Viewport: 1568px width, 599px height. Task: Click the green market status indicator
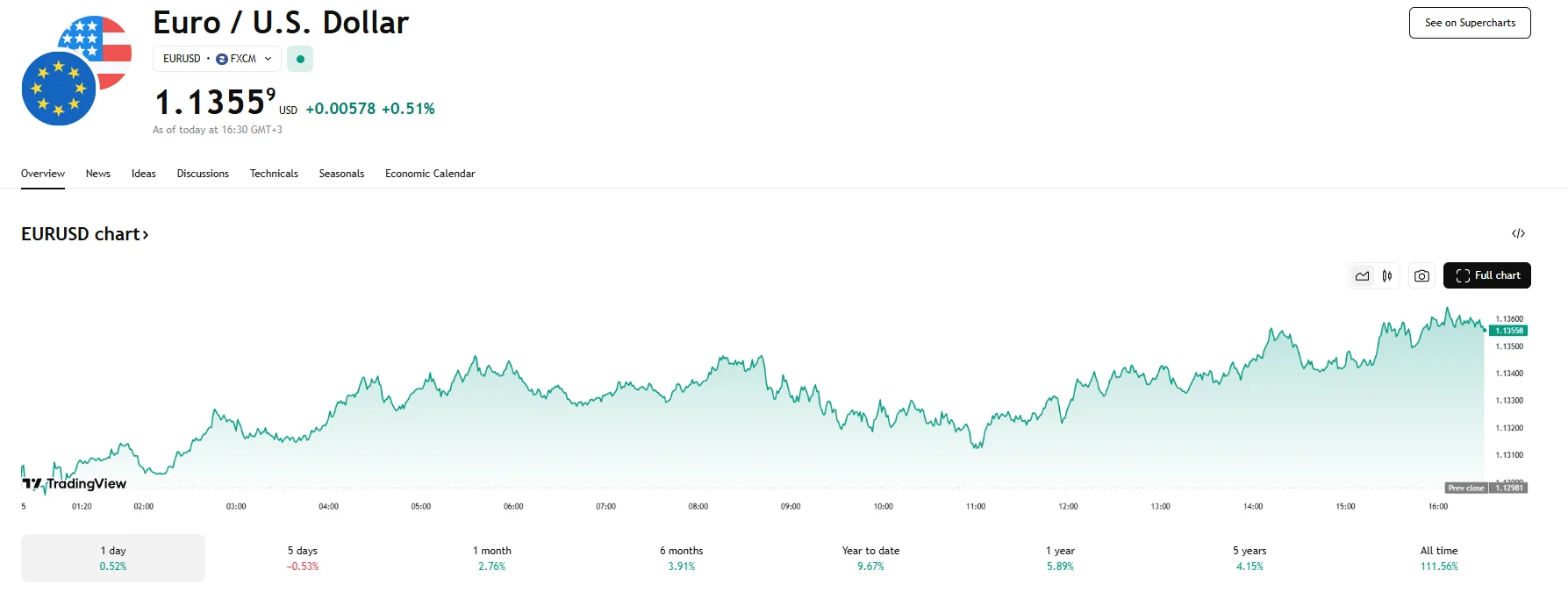pos(300,59)
